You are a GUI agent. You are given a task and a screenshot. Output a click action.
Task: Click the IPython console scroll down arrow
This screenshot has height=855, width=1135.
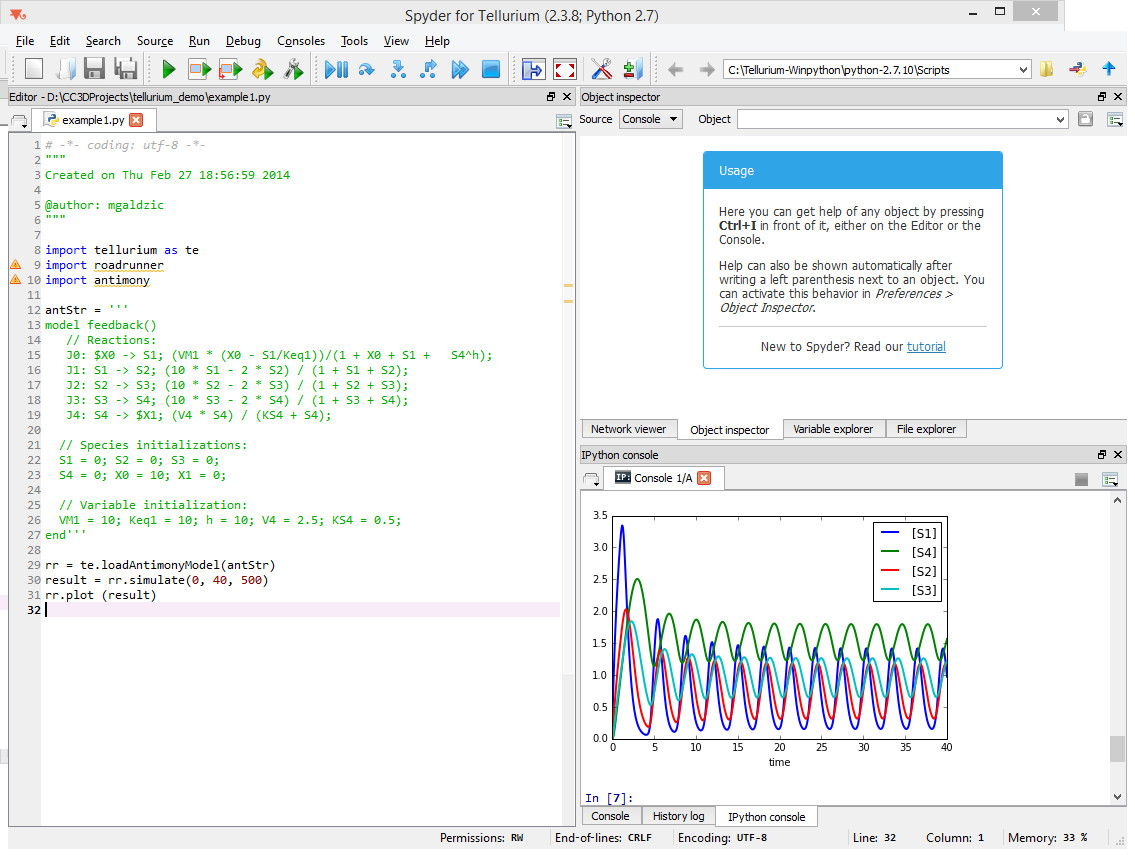click(1118, 796)
